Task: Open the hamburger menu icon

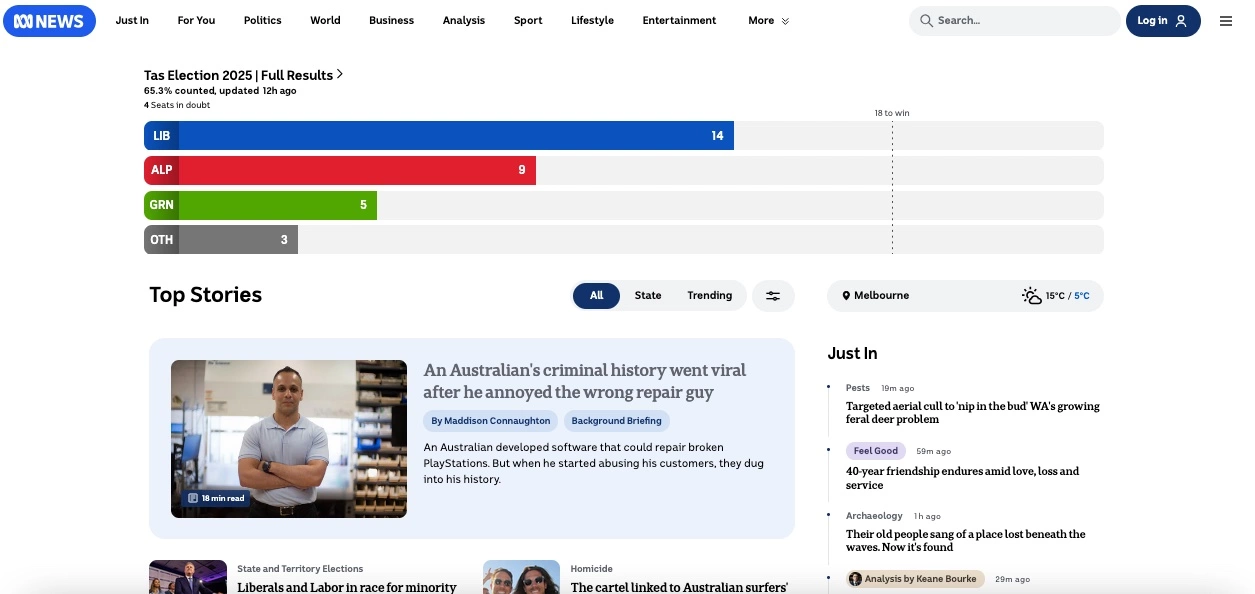Action: pyautogui.click(x=1226, y=21)
